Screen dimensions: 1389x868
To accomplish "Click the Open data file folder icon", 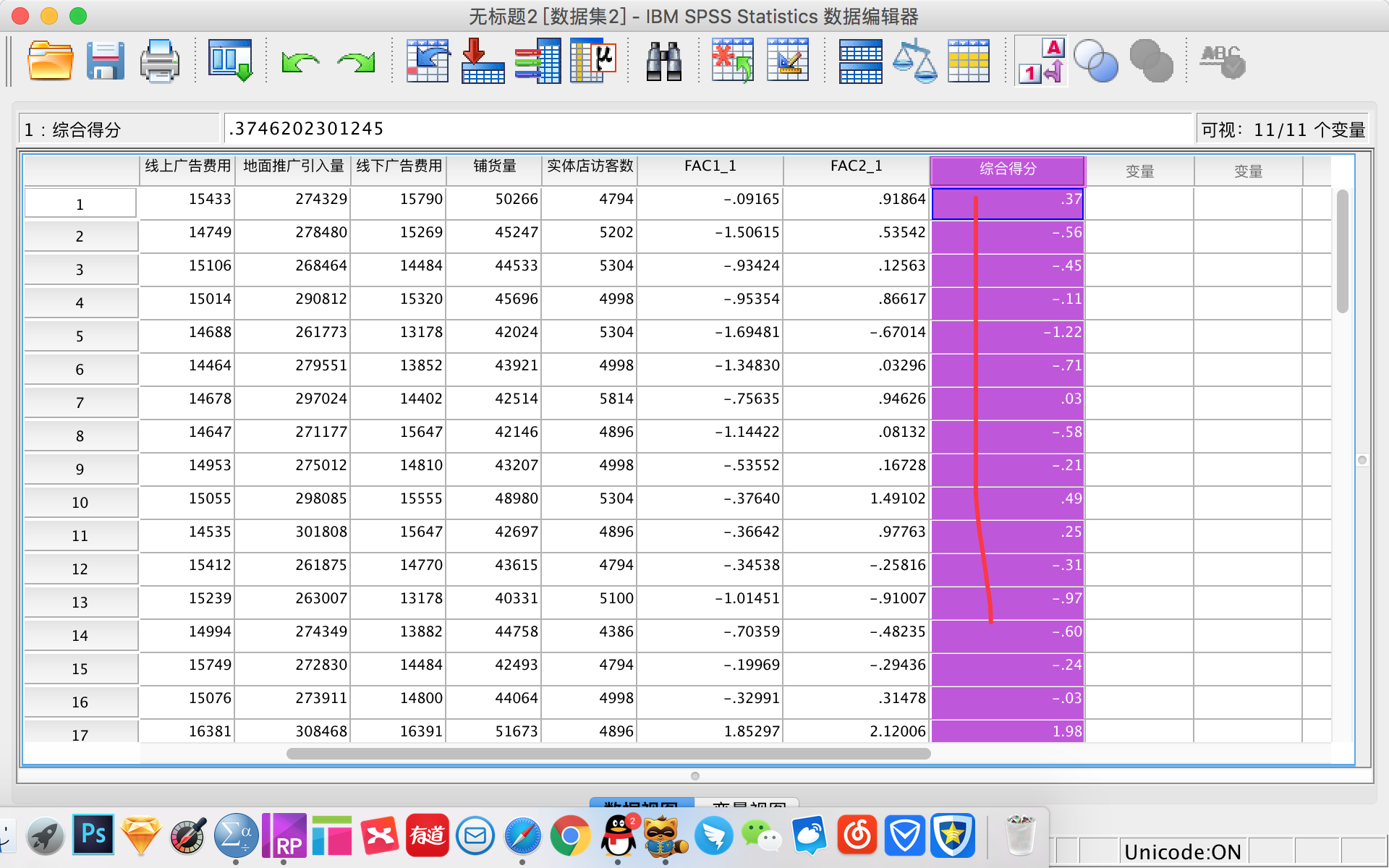I will click(x=50, y=61).
